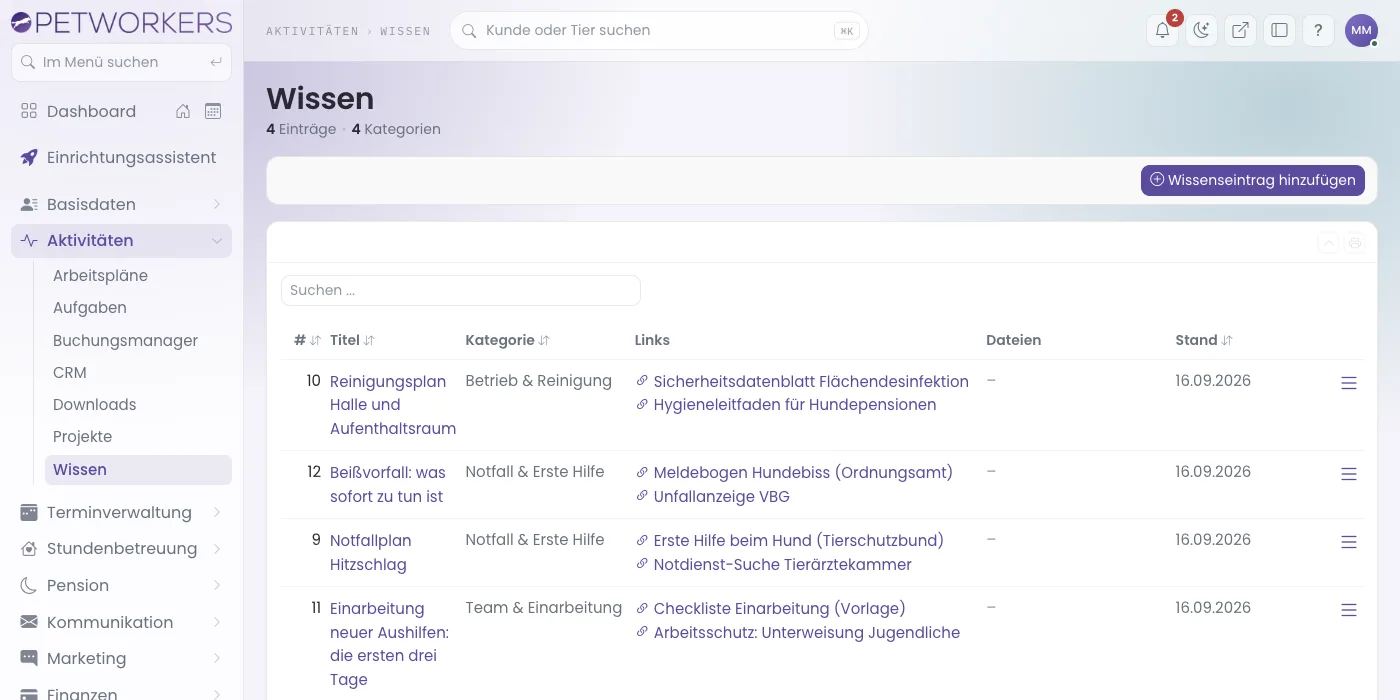Expand the Terminverwaltung menu
Screen dimensions: 1400x700
point(121,512)
